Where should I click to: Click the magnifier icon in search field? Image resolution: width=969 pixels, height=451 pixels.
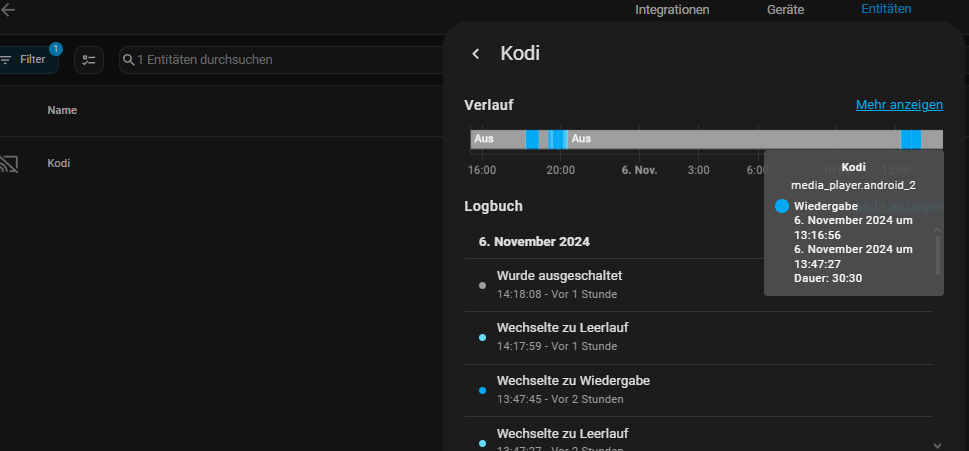tap(129, 60)
